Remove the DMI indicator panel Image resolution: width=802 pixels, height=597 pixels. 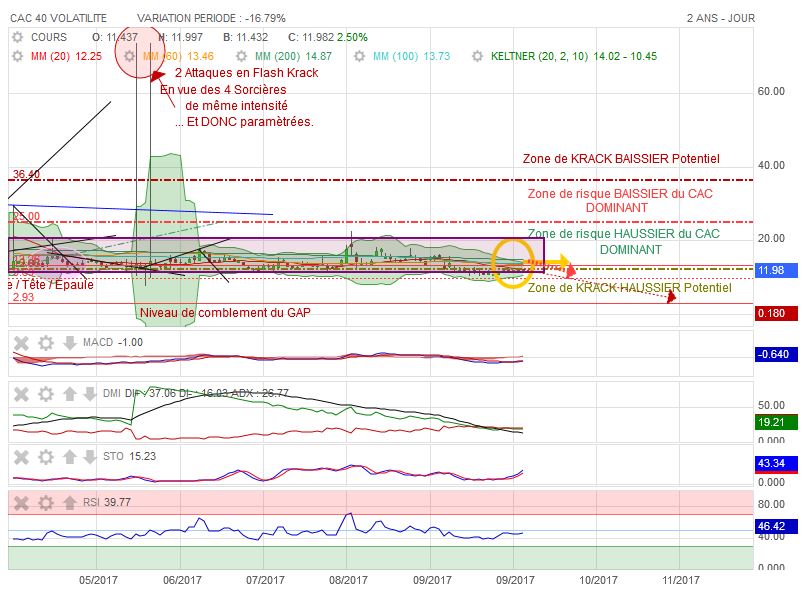pos(21,394)
